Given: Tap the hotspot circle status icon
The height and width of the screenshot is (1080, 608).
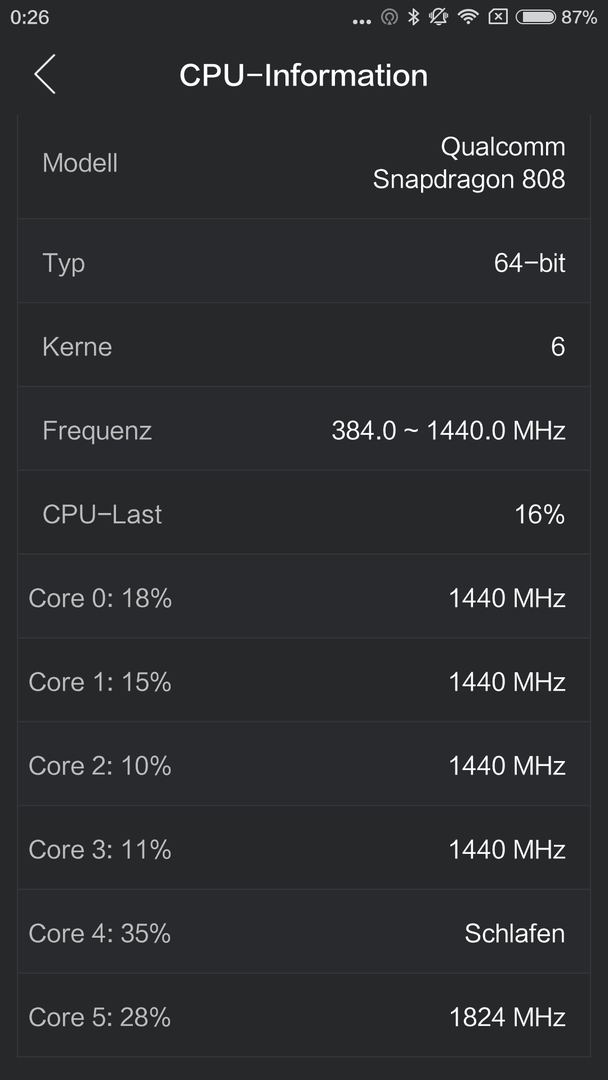Looking at the screenshot, I should (389, 18).
